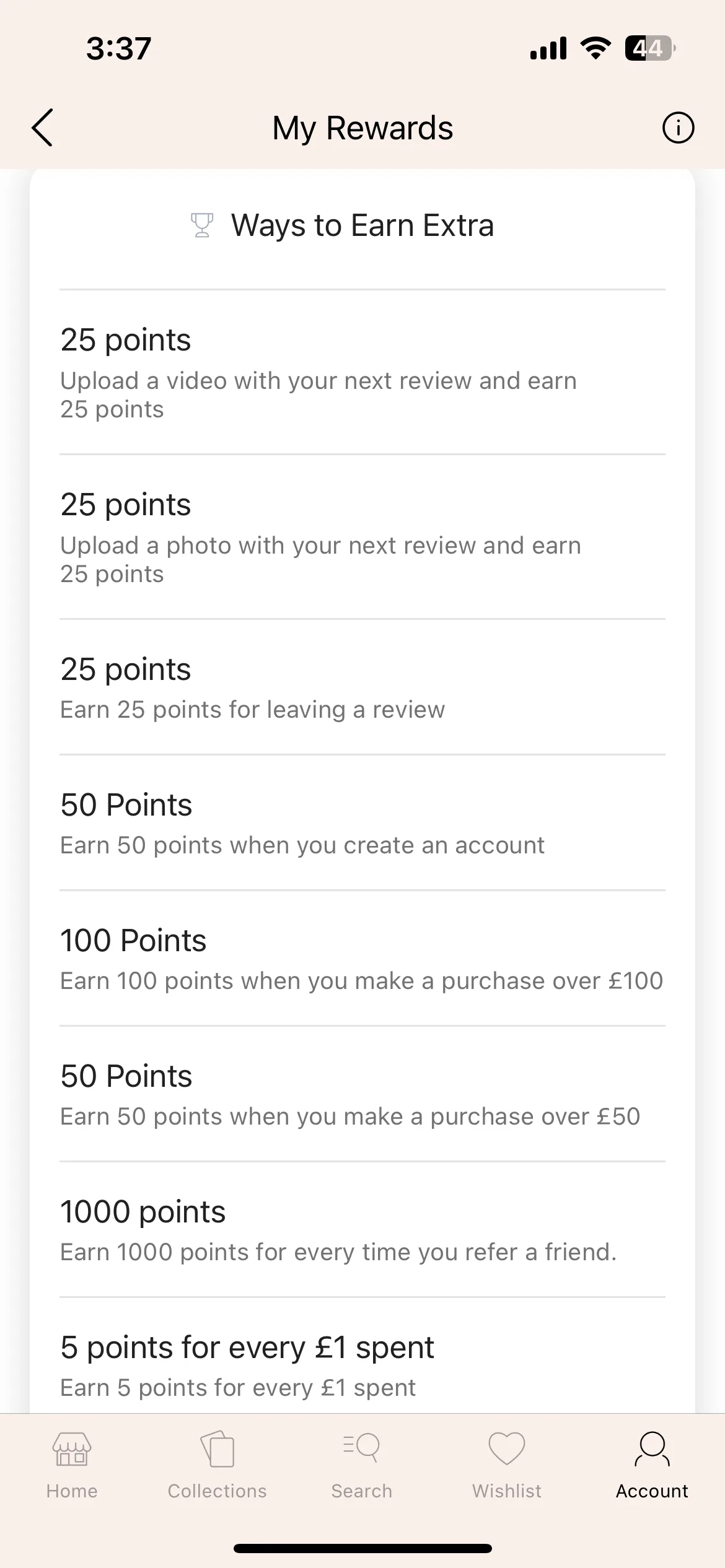Switch to the Wishlist tab label

507,1491
